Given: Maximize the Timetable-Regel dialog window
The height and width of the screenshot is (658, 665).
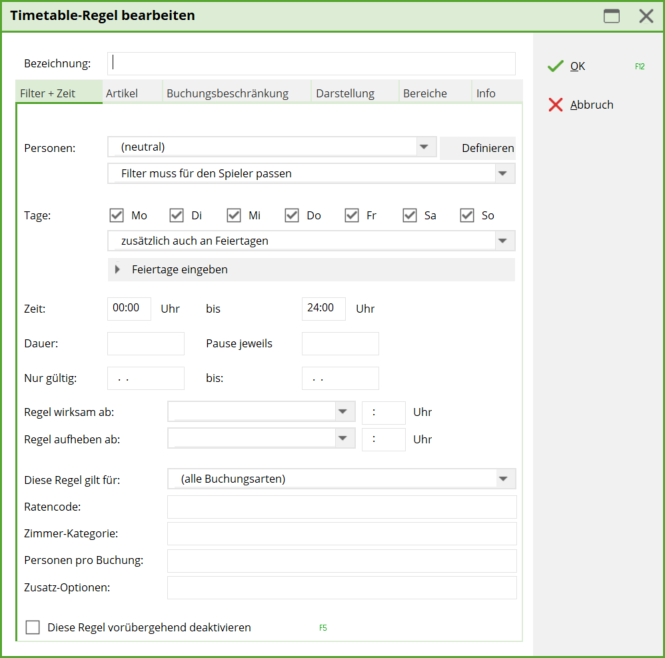Looking at the screenshot, I should (x=611, y=16).
